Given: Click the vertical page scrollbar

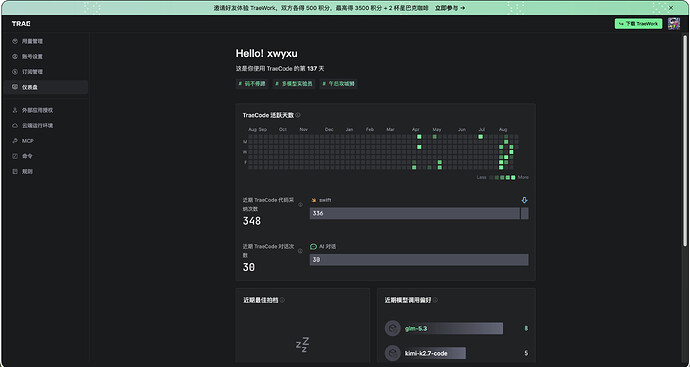Looking at the screenshot, I should click(x=685, y=141).
